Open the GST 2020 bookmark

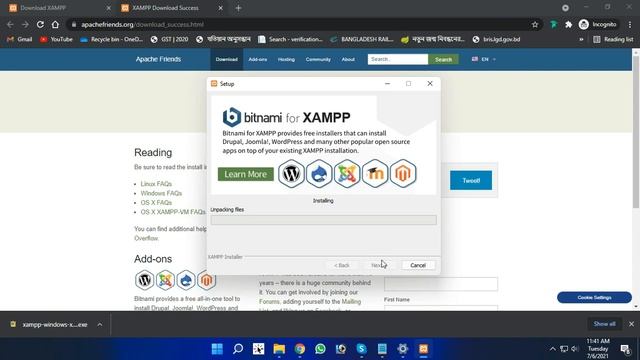[169, 40]
